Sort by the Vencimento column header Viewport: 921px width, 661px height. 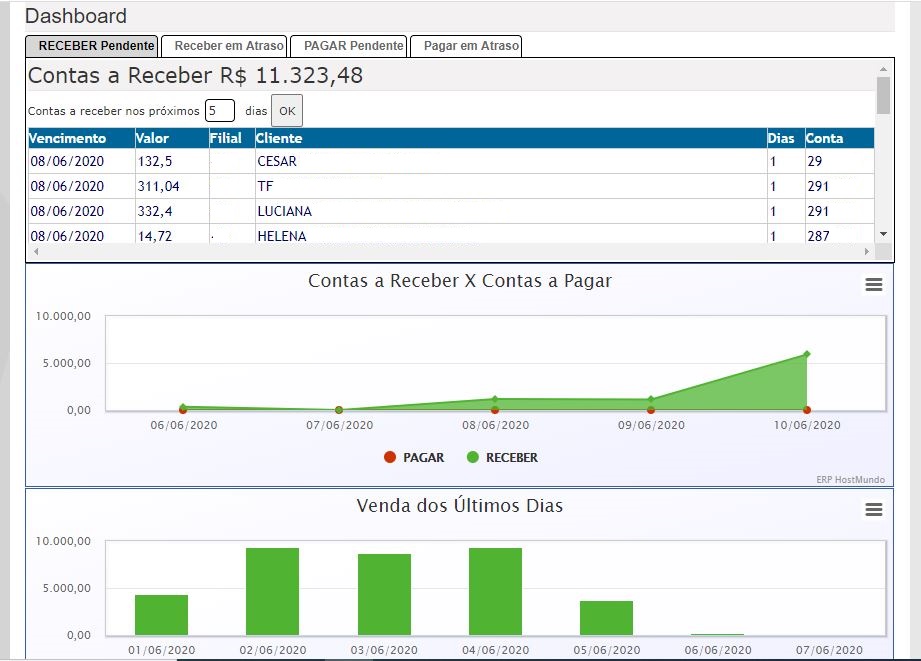(68, 138)
